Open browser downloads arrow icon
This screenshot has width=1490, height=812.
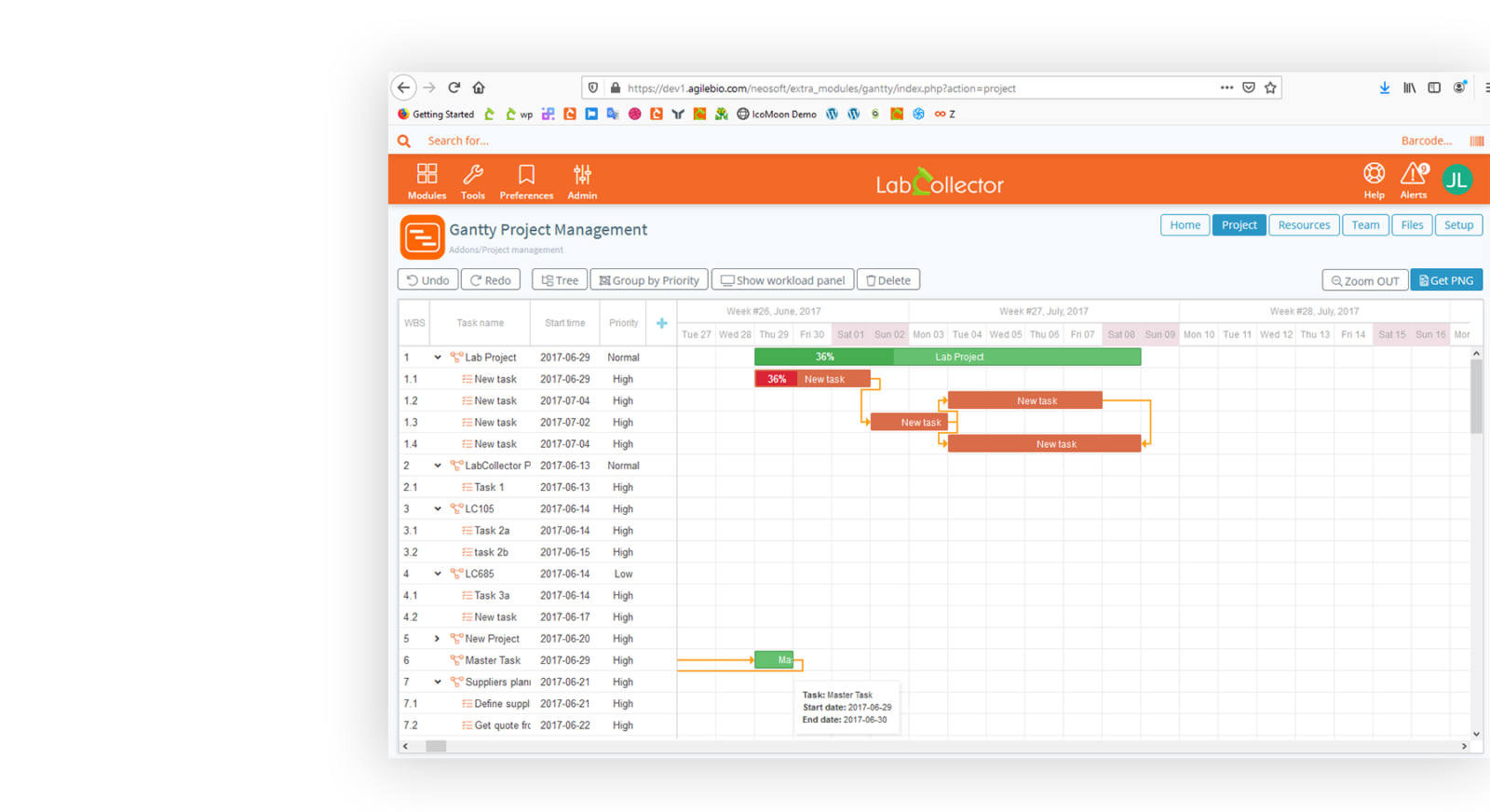click(1384, 88)
